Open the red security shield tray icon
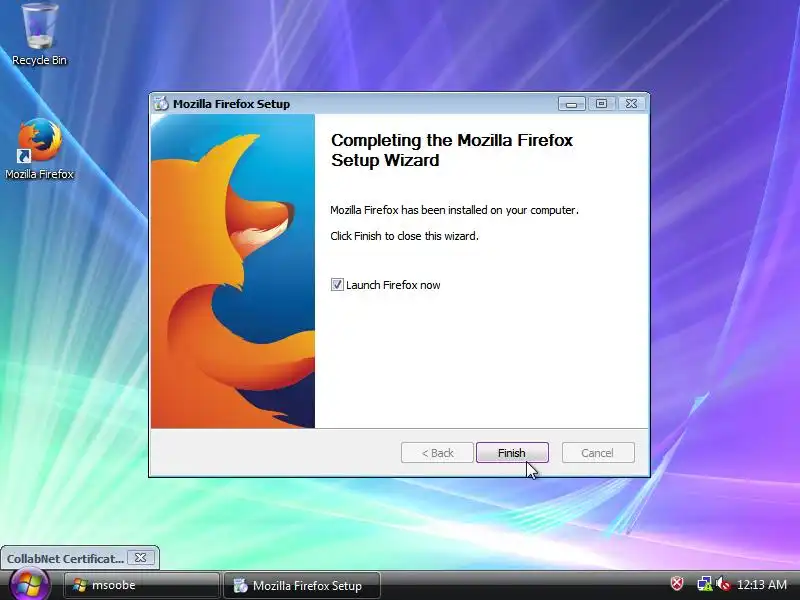This screenshot has width=800, height=600. (x=677, y=583)
